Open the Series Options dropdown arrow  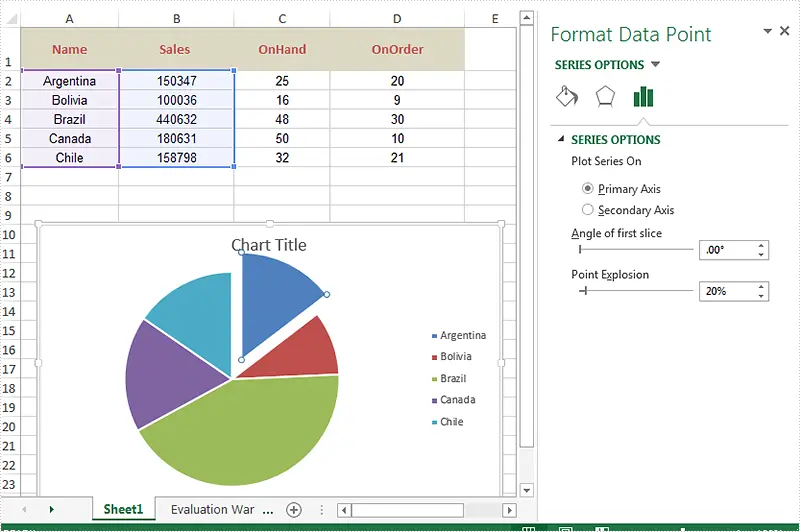[655, 65]
